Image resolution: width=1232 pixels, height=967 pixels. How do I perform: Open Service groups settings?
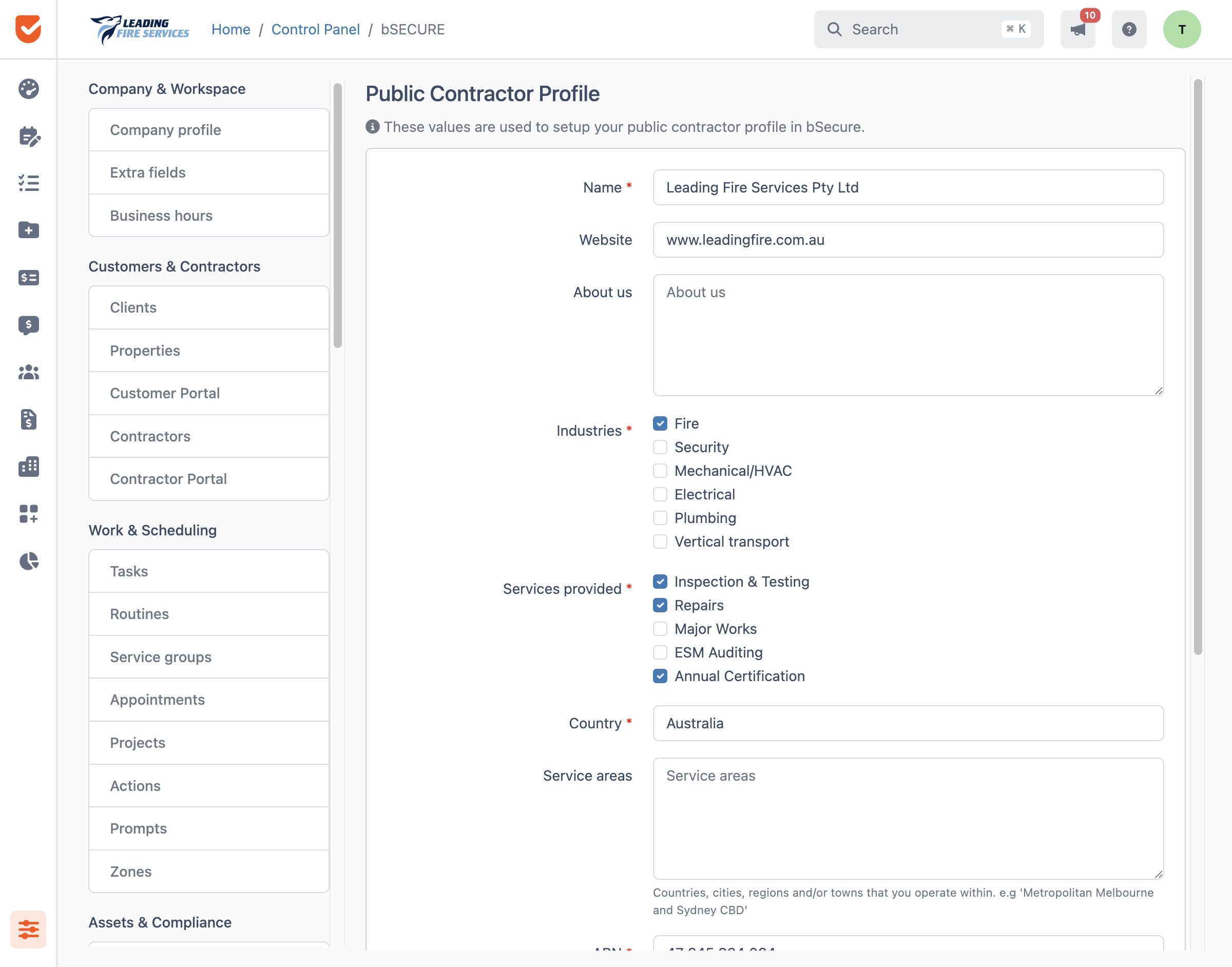pyautogui.click(x=208, y=657)
